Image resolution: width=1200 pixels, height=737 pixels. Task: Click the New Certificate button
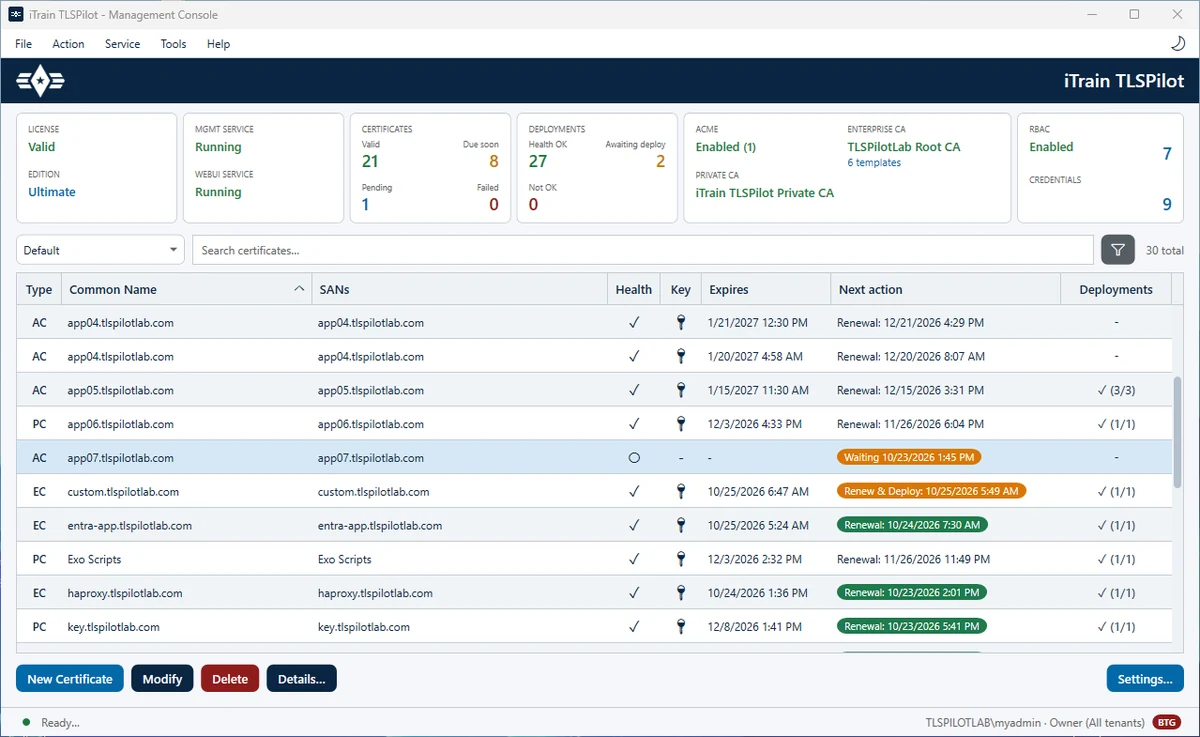tap(70, 678)
